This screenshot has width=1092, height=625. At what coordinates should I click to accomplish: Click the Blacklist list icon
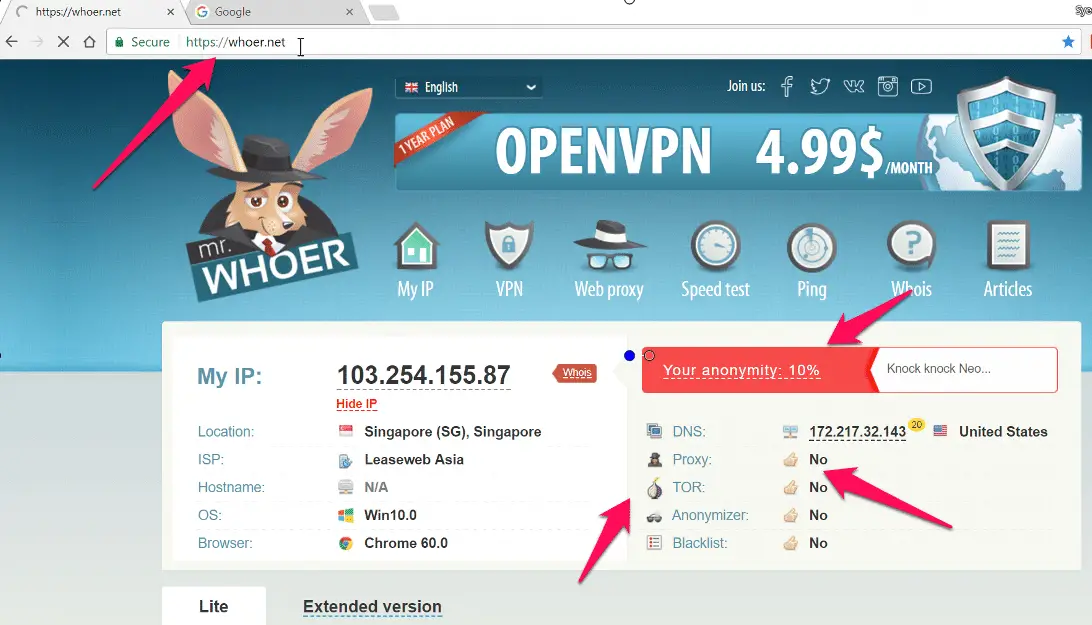click(655, 543)
